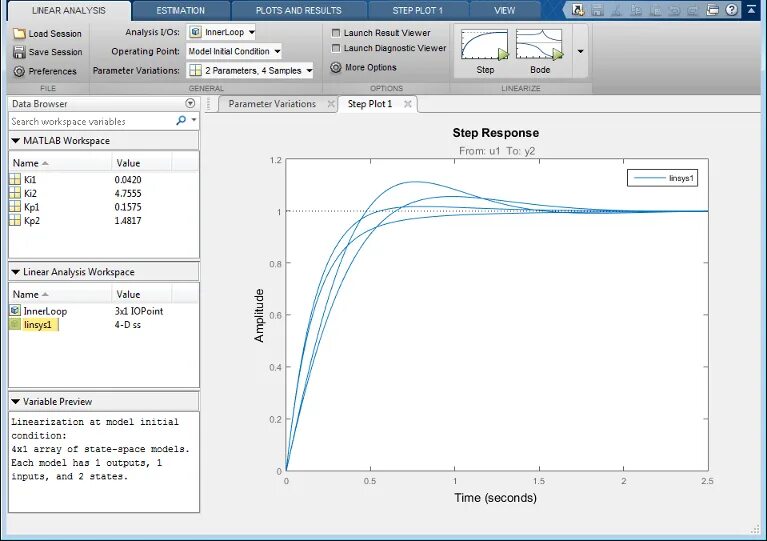
Task: Open the Parameter Variations dropdown
Action: tap(250, 70)
